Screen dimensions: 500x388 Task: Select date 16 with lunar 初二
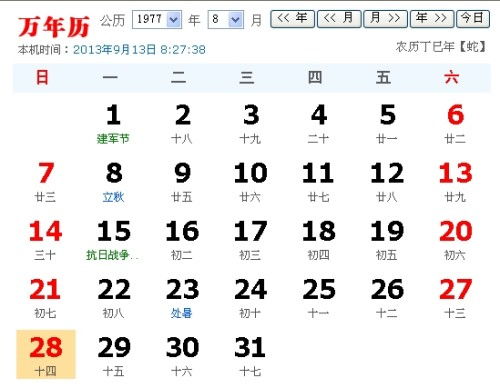tap(182, 240)
